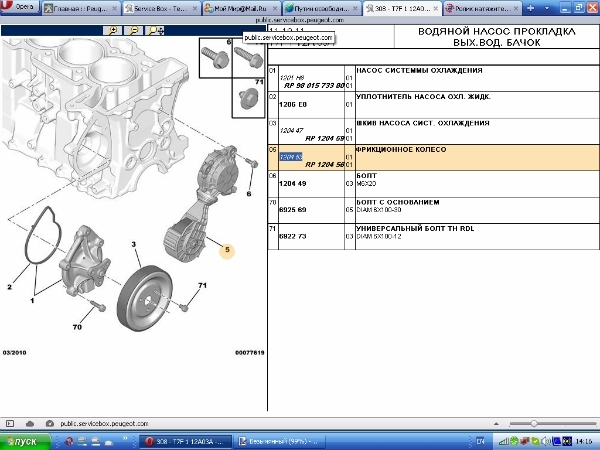The width and height of the screenshot is (600, 450).
Task: Click the volume speaker tray icon
Action: (x=546, y=442)
